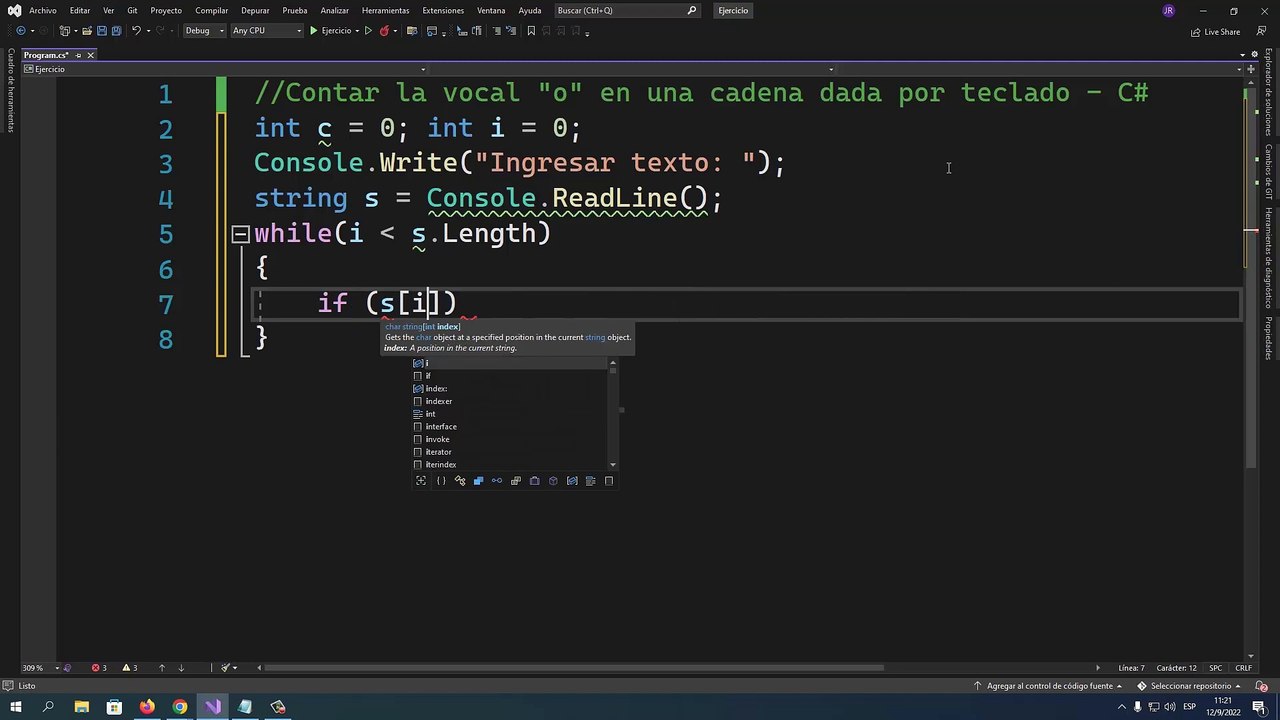Select 'iterator' suggestion in IntelliSense list

coord(511,452)
